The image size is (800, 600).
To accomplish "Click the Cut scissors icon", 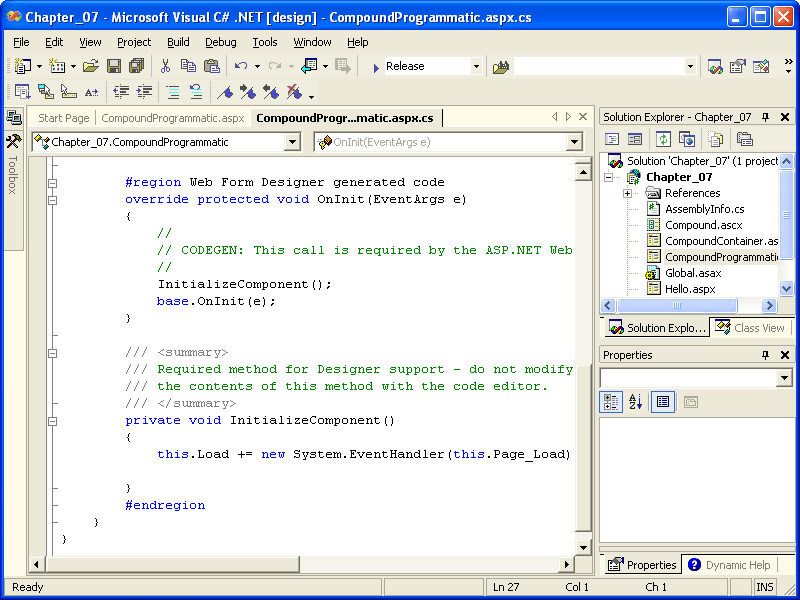I will pyautogui.click(x=165, y=66).
